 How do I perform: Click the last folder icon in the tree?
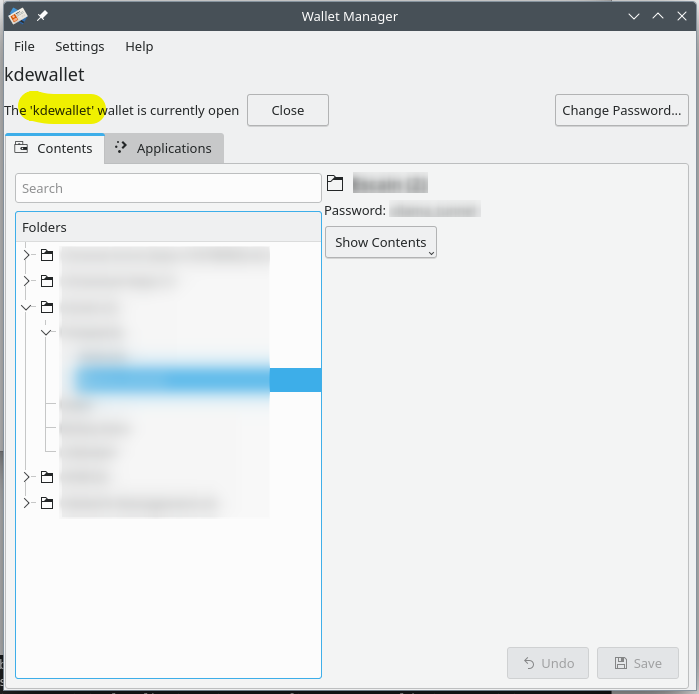click(x=46, y=503)
